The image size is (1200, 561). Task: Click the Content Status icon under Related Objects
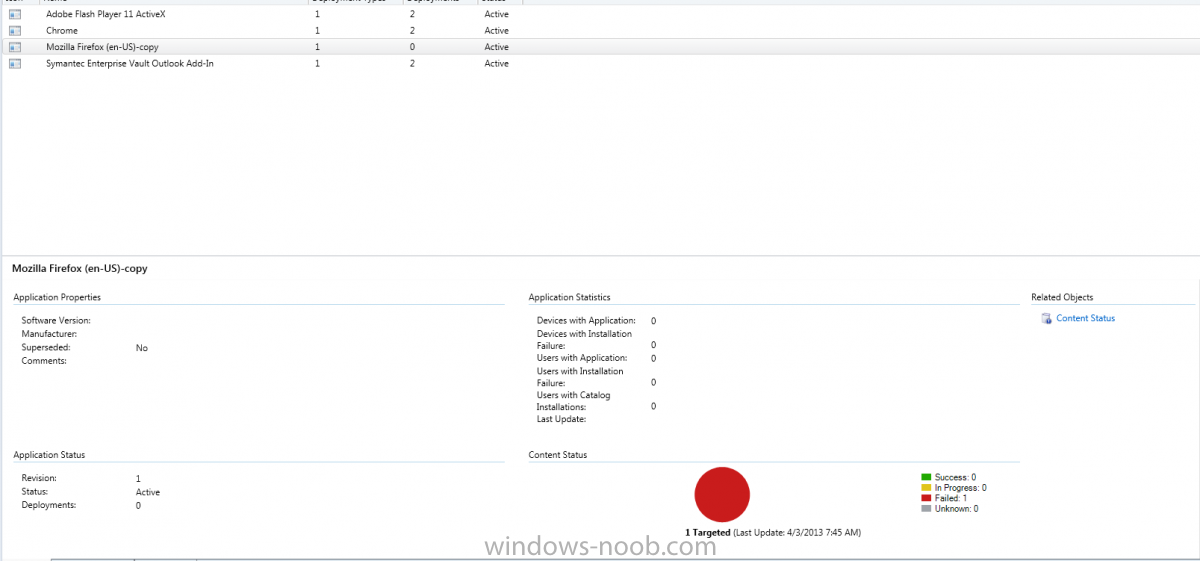coord(1046,319)
